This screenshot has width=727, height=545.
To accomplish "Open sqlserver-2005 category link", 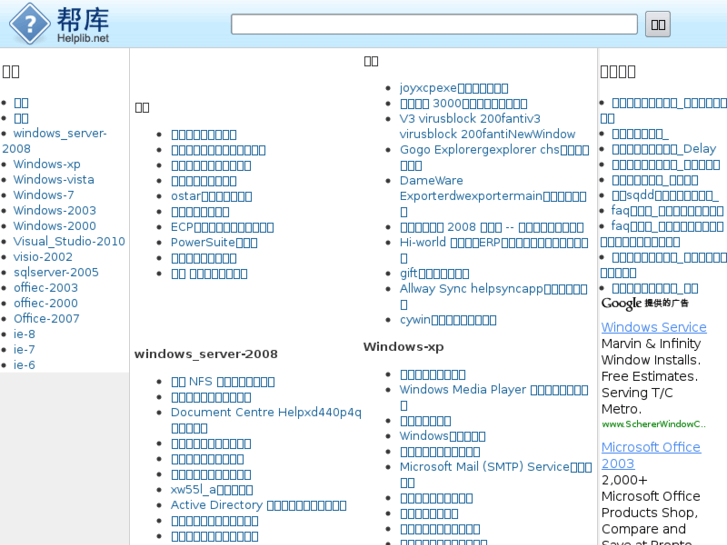I will click(x=56, y=272).
